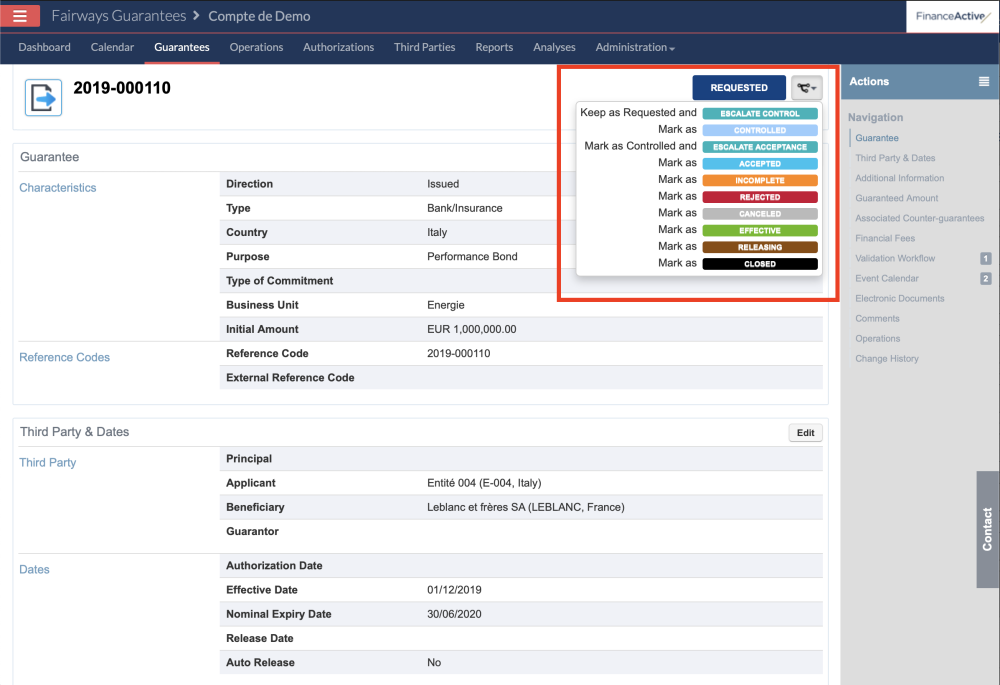1000x685 pixels.
Task: Mark guarantee as Releasing
Action: pos(760,247)
